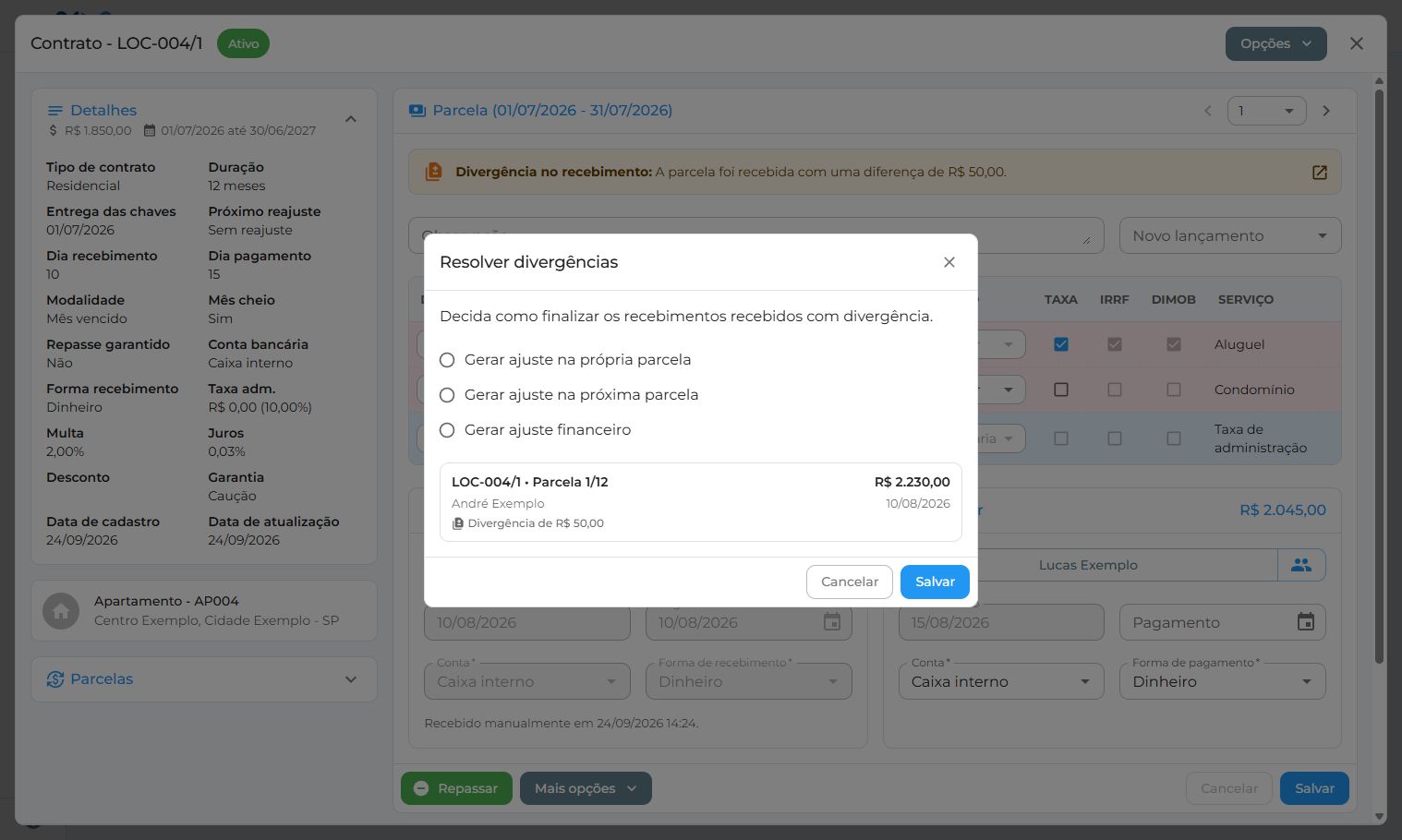Open people selector next to Lucas Exemplo
This screenshot has width=1402, height=840.
(1301, 565)
